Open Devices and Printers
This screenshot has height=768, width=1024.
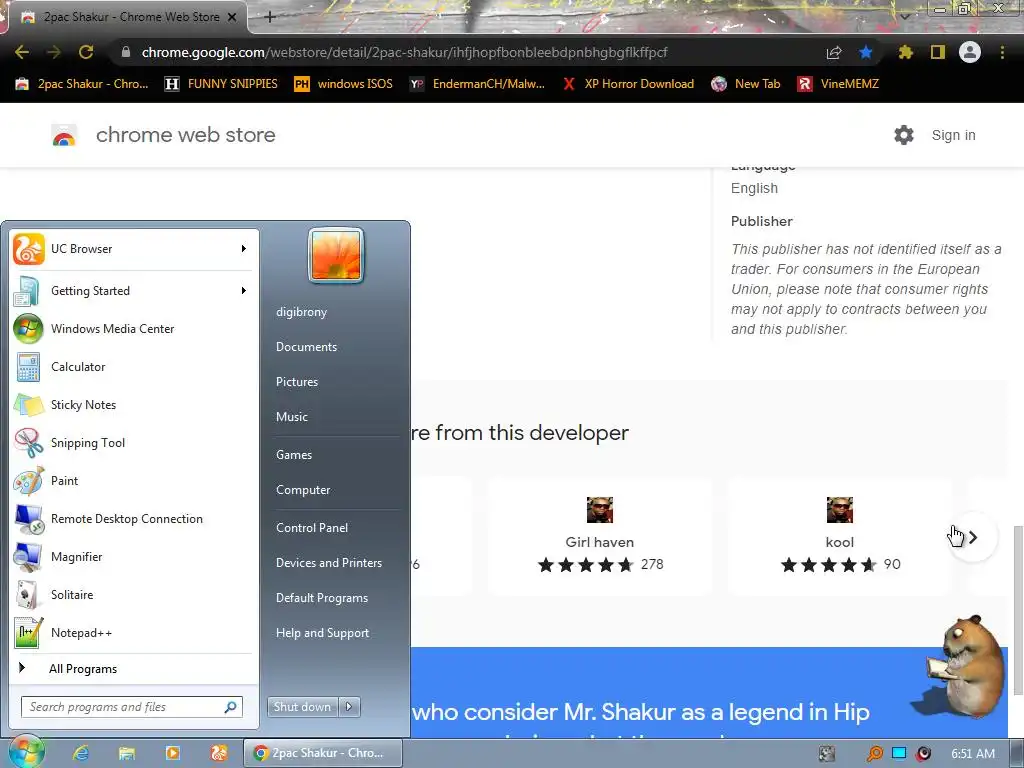[x=328, y=563]
